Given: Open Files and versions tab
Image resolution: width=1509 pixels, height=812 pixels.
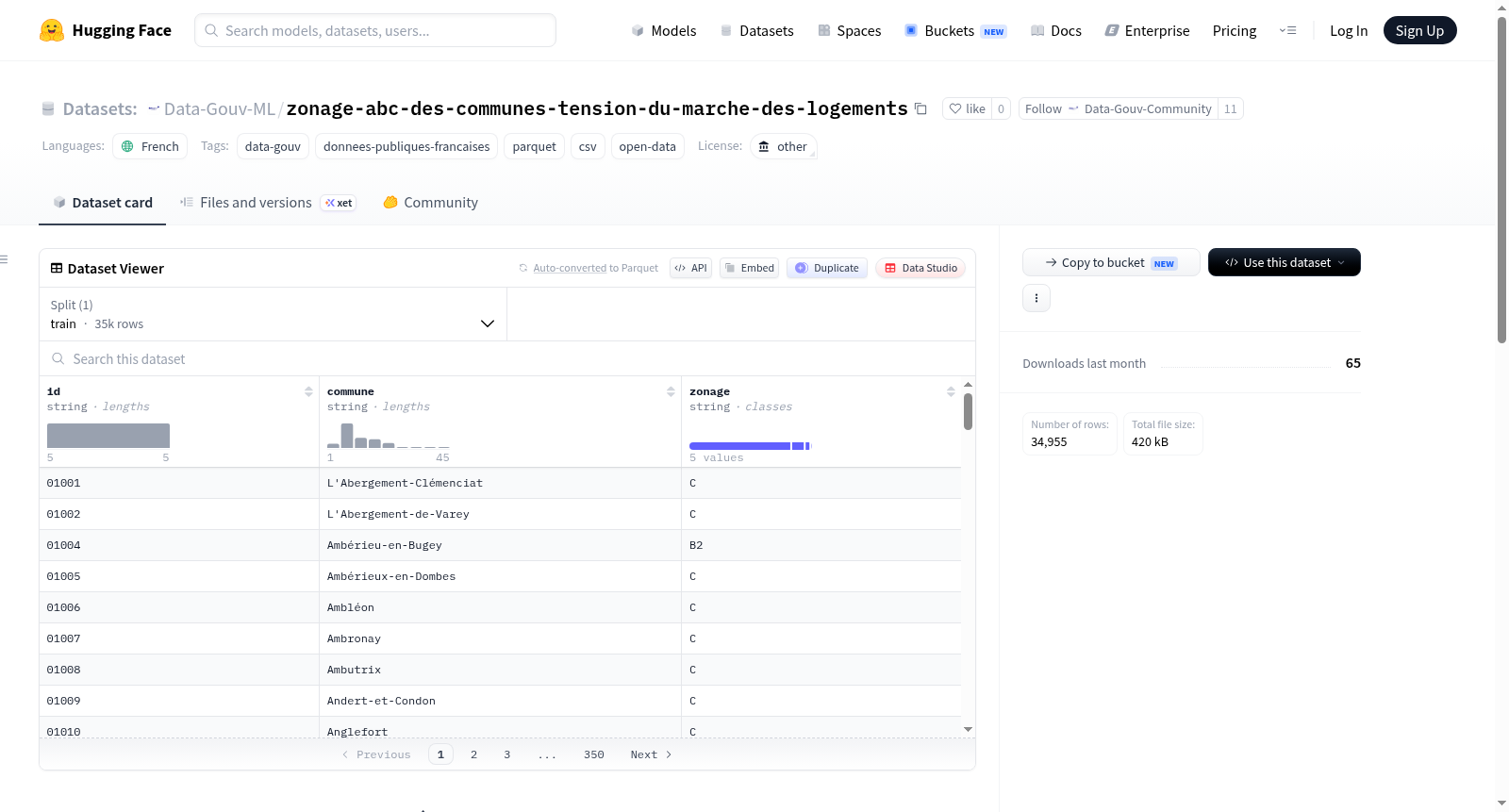Looking at the screenshot, I should [268, 203].
